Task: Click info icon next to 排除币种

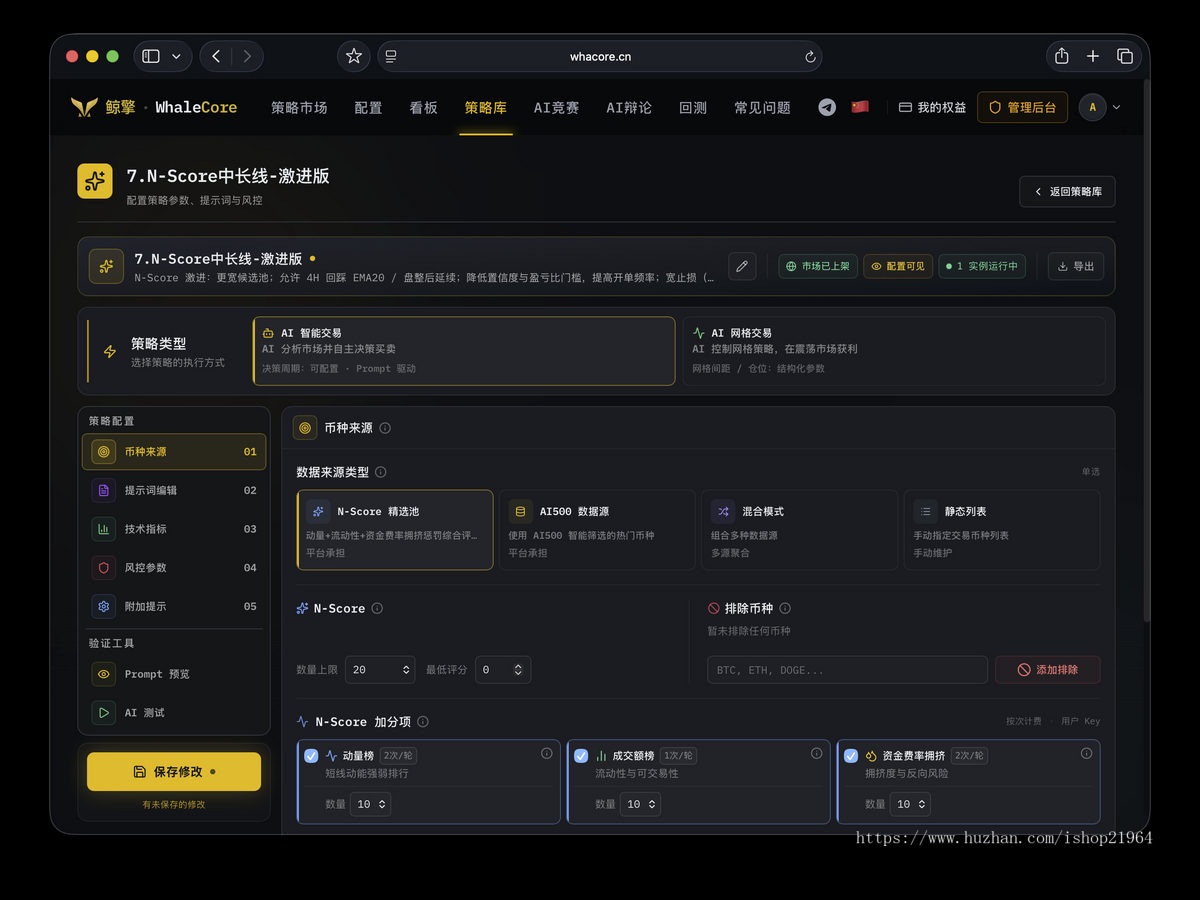Action: [785, 608]
